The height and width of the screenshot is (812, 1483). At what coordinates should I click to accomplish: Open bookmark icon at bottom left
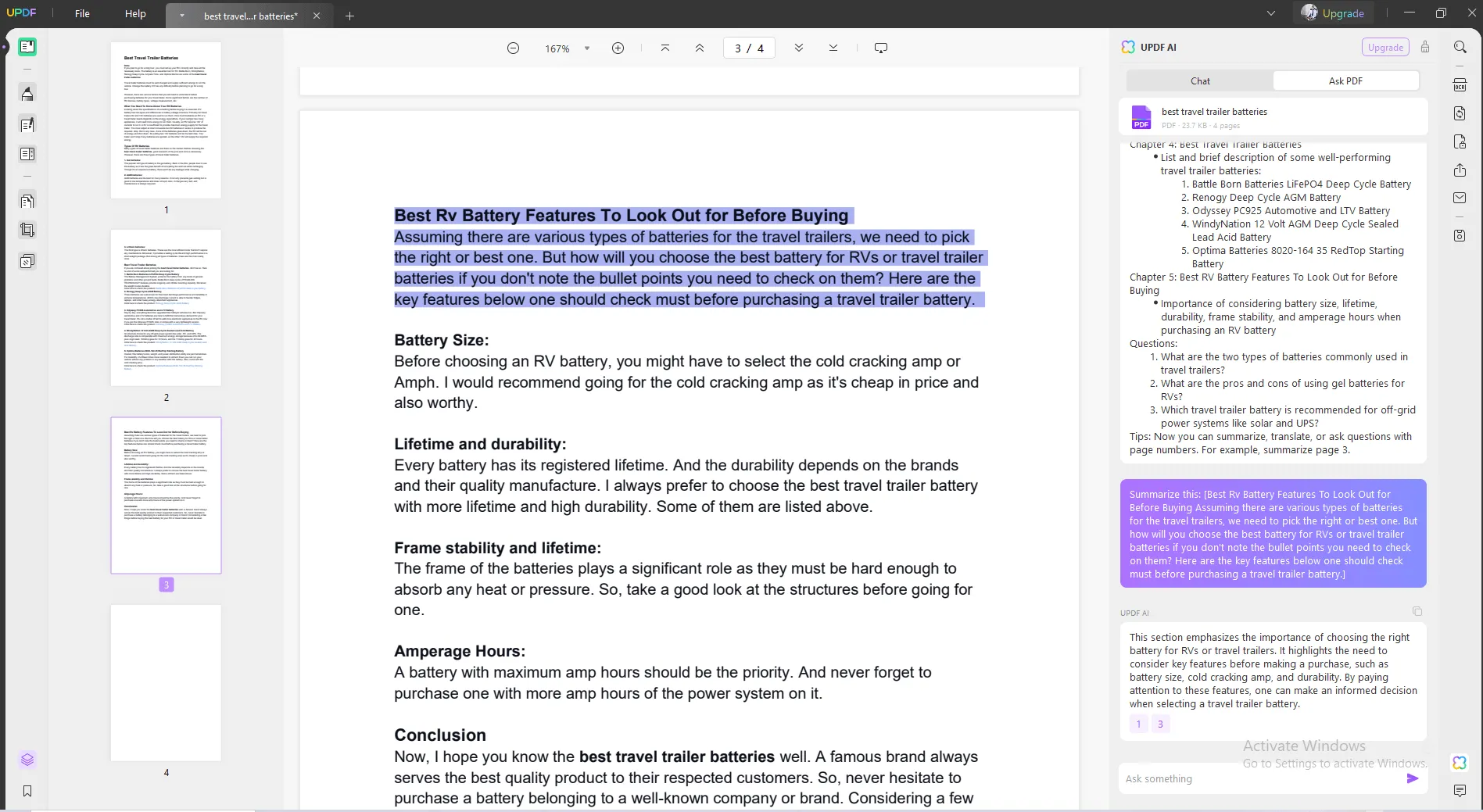(x=27, y=791)
